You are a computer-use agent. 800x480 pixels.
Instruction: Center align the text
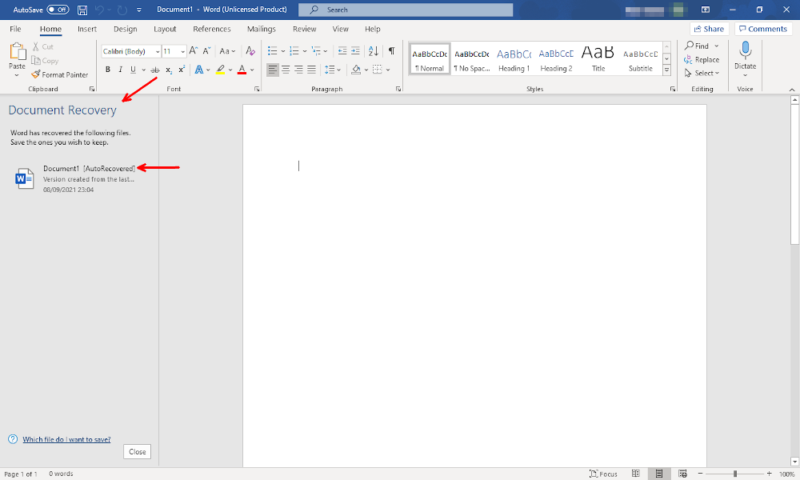(286, 70)
